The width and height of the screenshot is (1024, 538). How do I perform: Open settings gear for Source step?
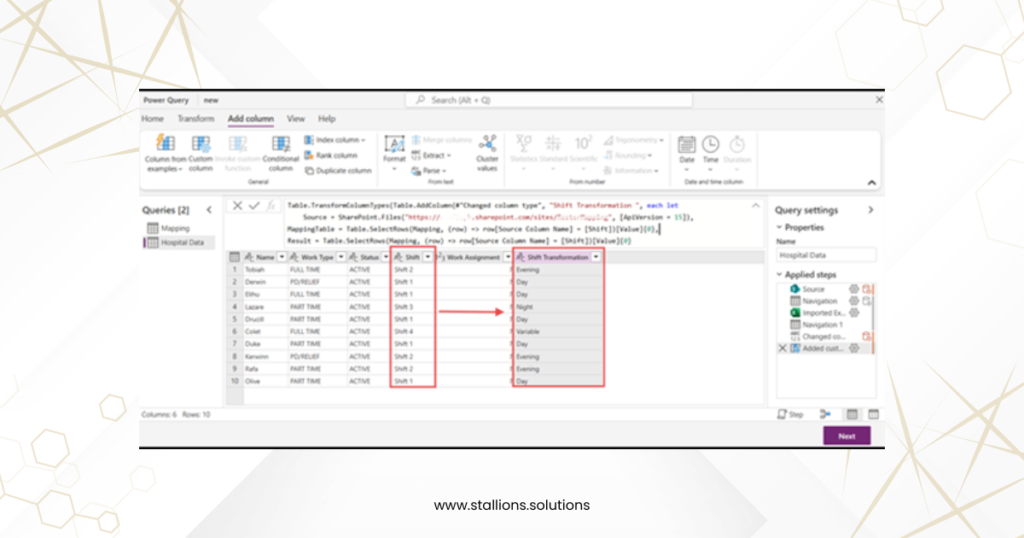(x=854, y=289)
